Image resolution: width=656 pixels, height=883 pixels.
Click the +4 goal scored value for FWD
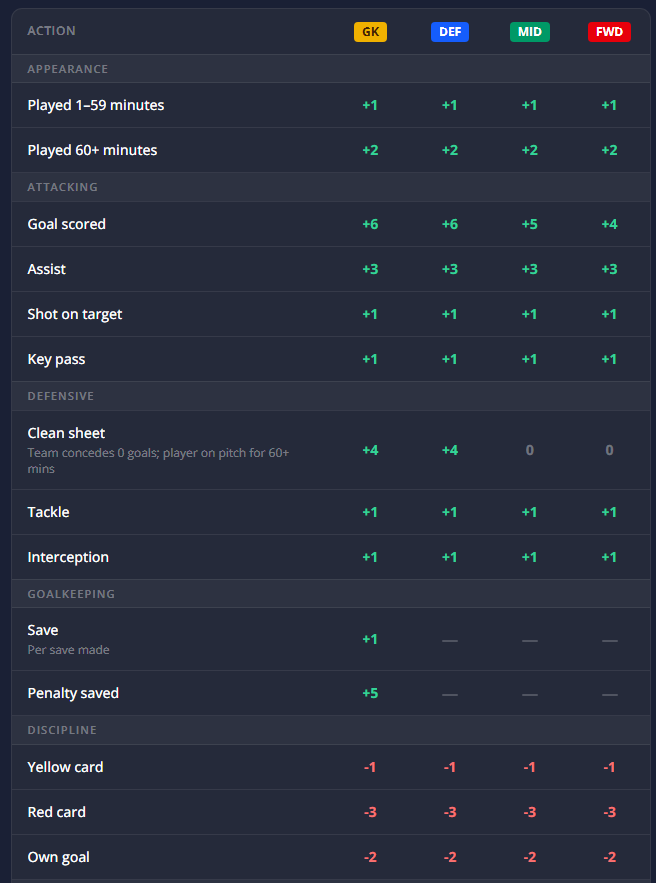coord(609,224)
